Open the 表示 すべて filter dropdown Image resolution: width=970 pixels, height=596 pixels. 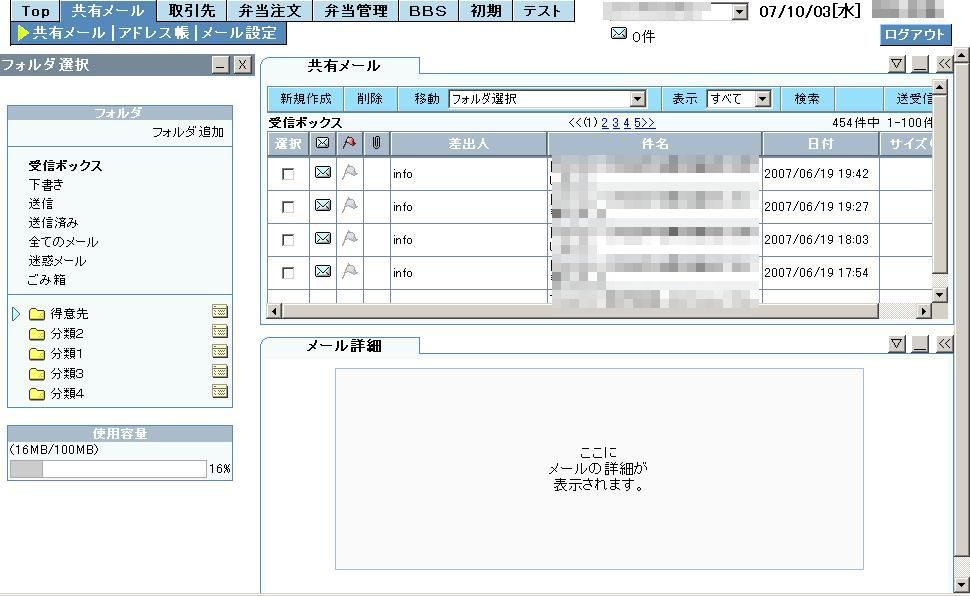click(739, 98)
